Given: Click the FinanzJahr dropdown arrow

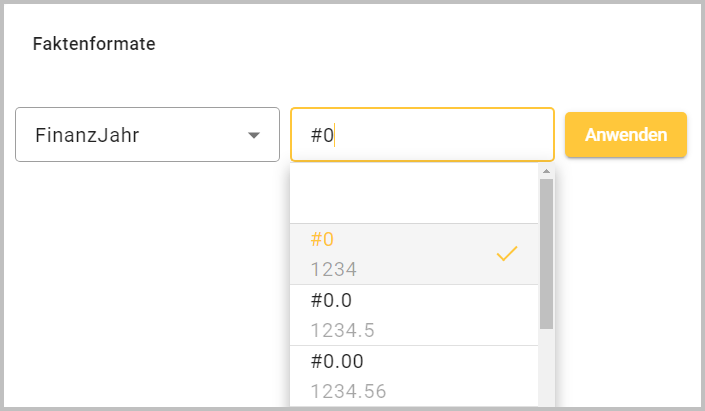Looking at the screenshot, I should coord(254,135).
